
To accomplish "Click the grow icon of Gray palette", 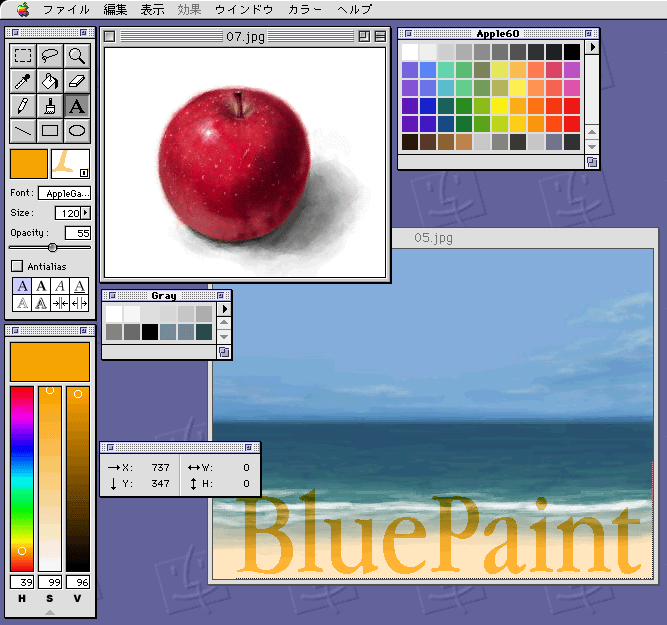I will 224,352.
